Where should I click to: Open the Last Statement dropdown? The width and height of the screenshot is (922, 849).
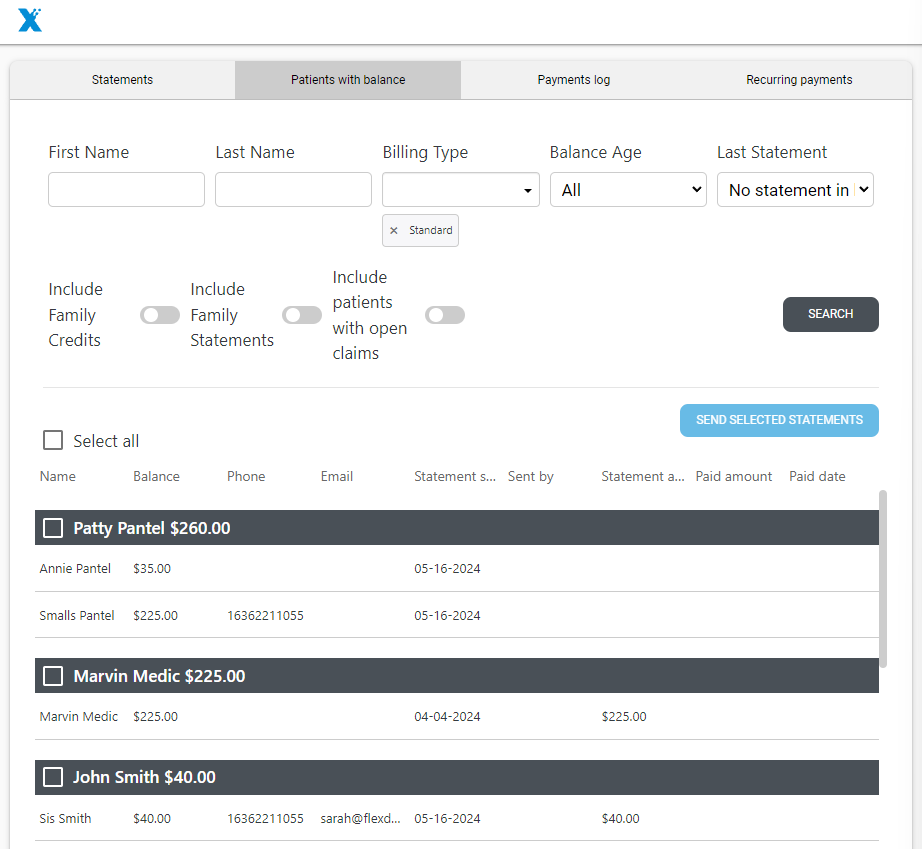(x=796, y=189)
